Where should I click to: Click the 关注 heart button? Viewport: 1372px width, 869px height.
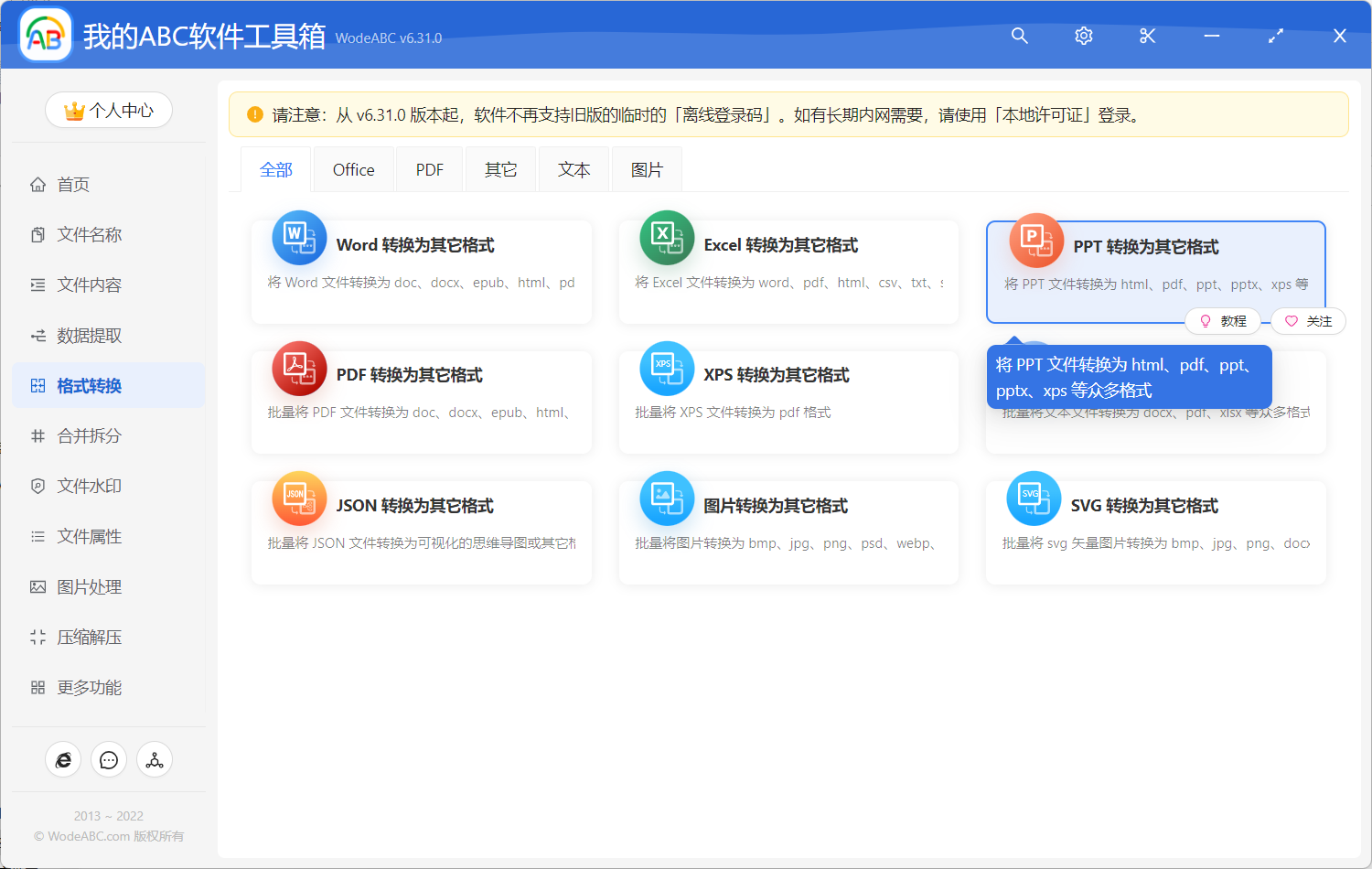(x=1307, y=321)
